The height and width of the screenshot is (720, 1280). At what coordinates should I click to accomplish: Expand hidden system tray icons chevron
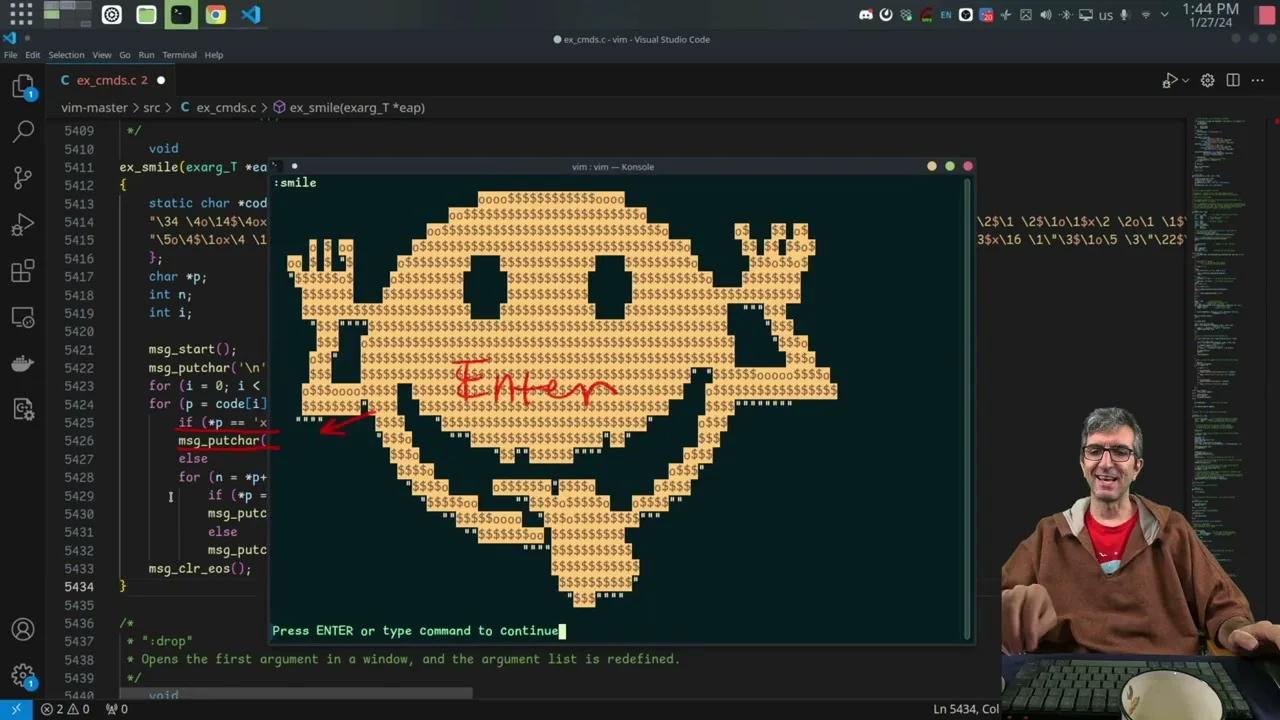(1166, 15)
